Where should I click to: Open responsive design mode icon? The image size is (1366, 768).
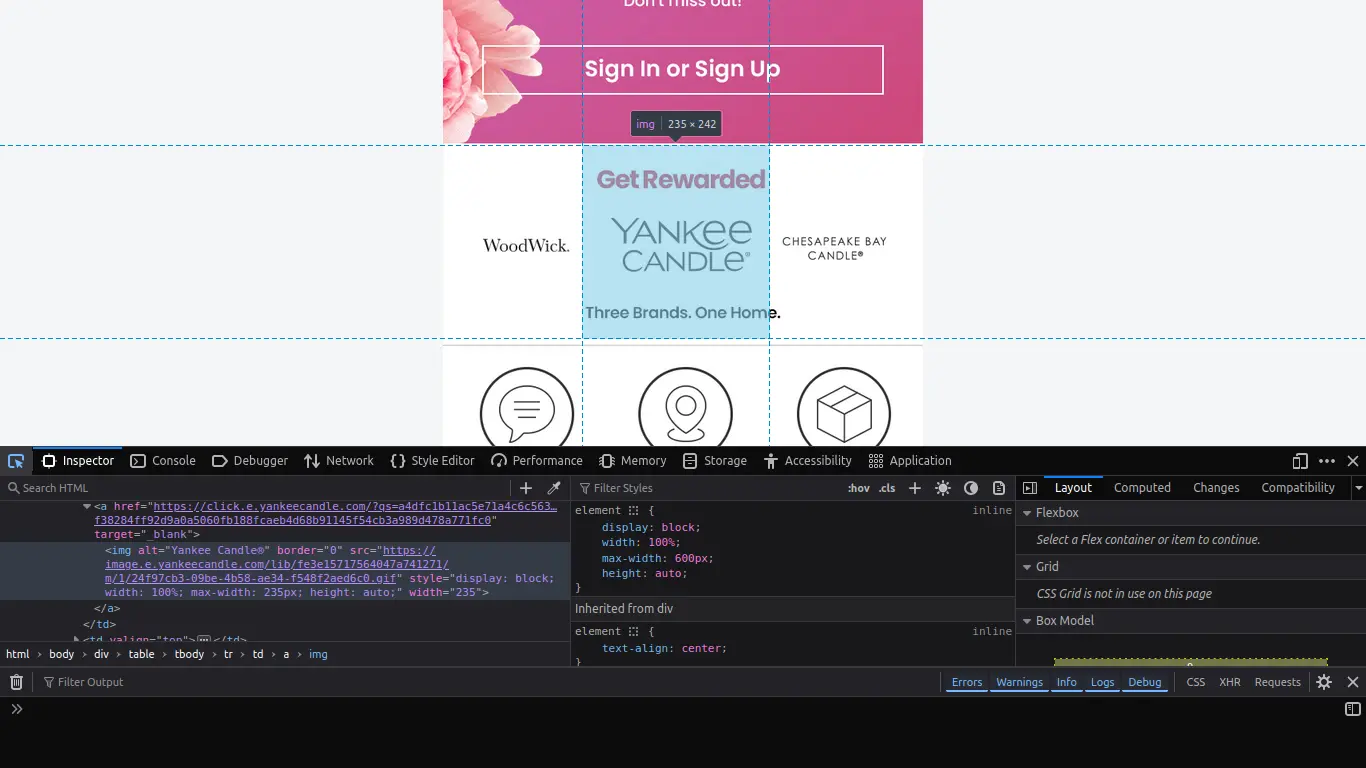pos(1300,461)
